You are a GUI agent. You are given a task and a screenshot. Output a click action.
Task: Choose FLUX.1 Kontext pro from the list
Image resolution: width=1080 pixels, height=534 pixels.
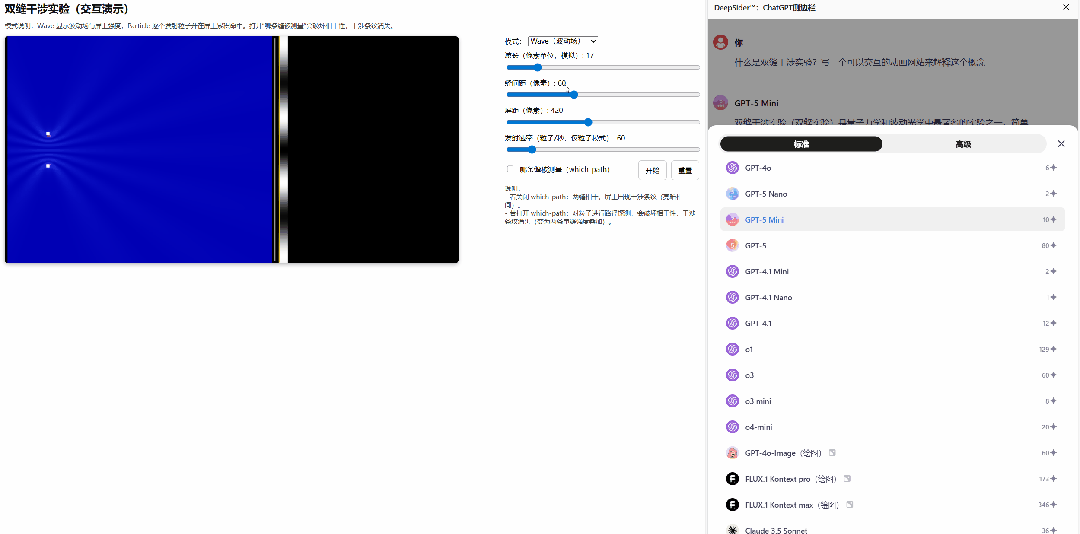click(892, 478)
